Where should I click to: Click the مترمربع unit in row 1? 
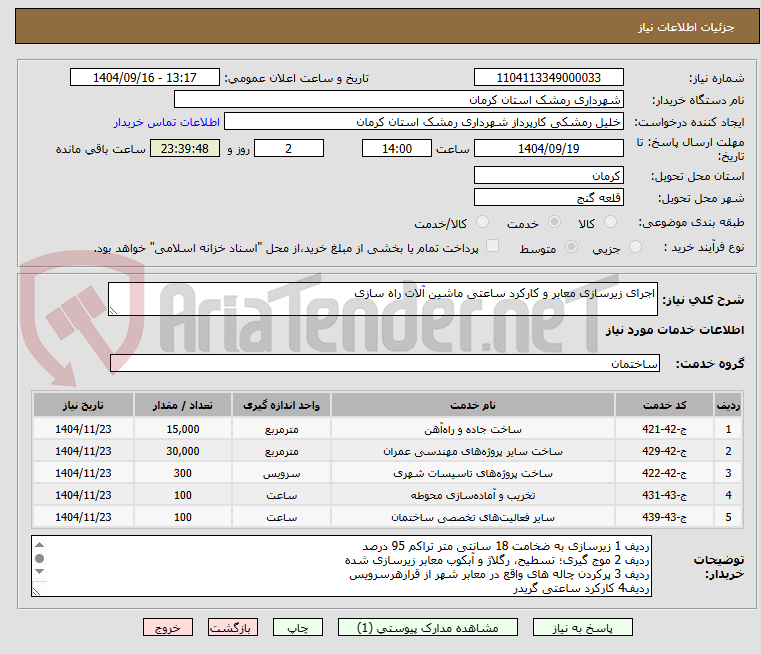tap(281, 429)
